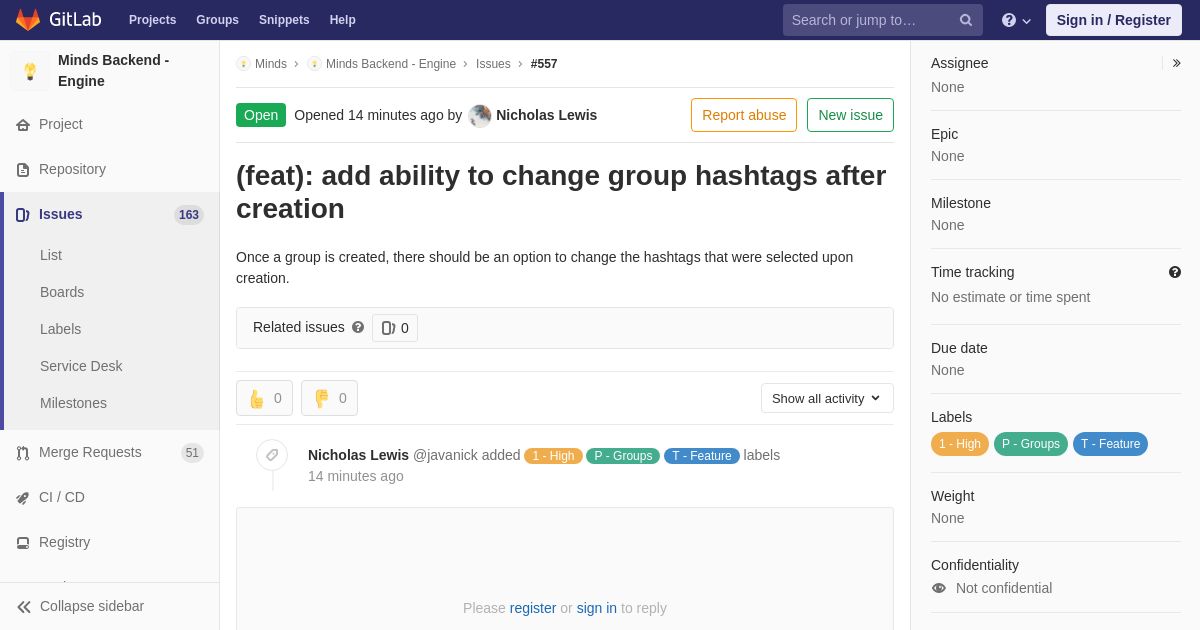Click the T - Feature label in sidebar

[x=1110, y=444]
